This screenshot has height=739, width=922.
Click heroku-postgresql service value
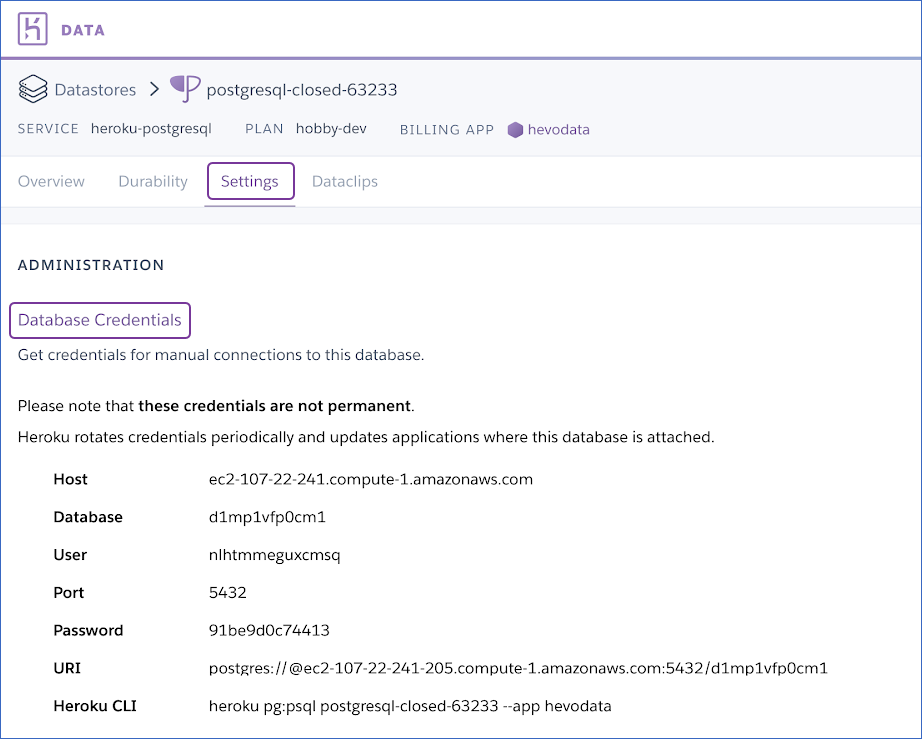tap(151, 129)
